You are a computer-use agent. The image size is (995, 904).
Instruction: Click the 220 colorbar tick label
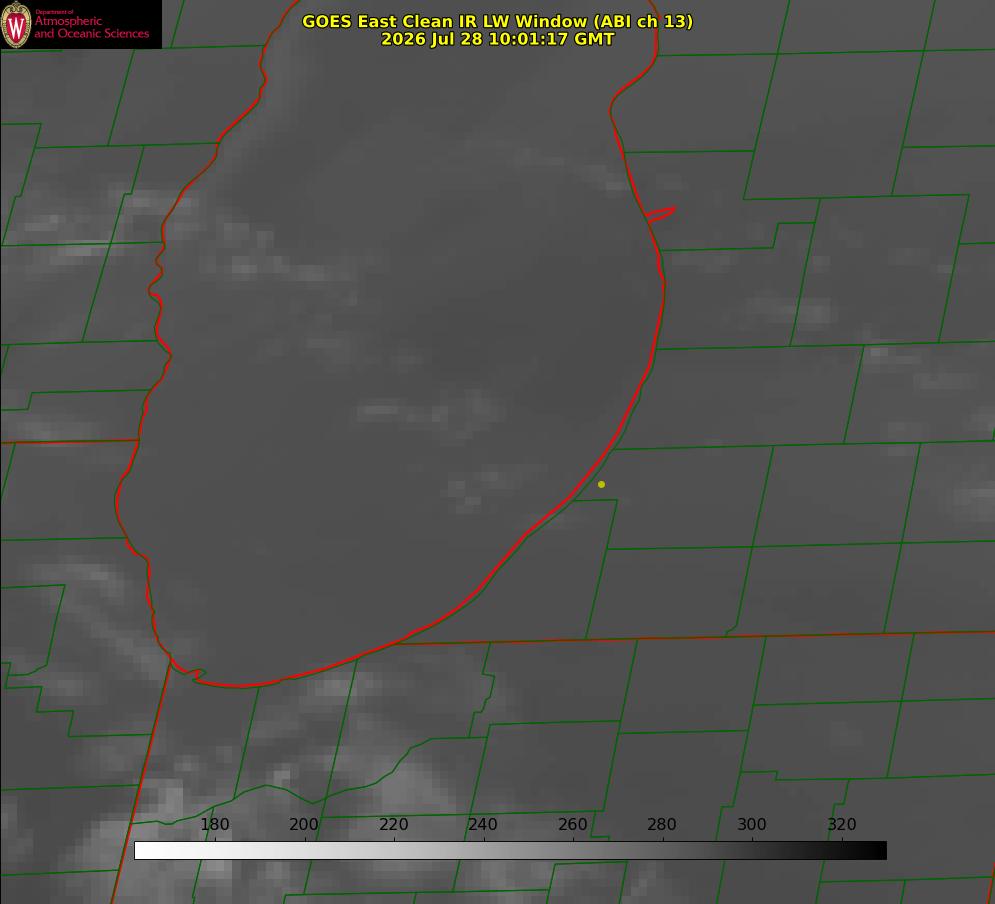coord(393,824)
